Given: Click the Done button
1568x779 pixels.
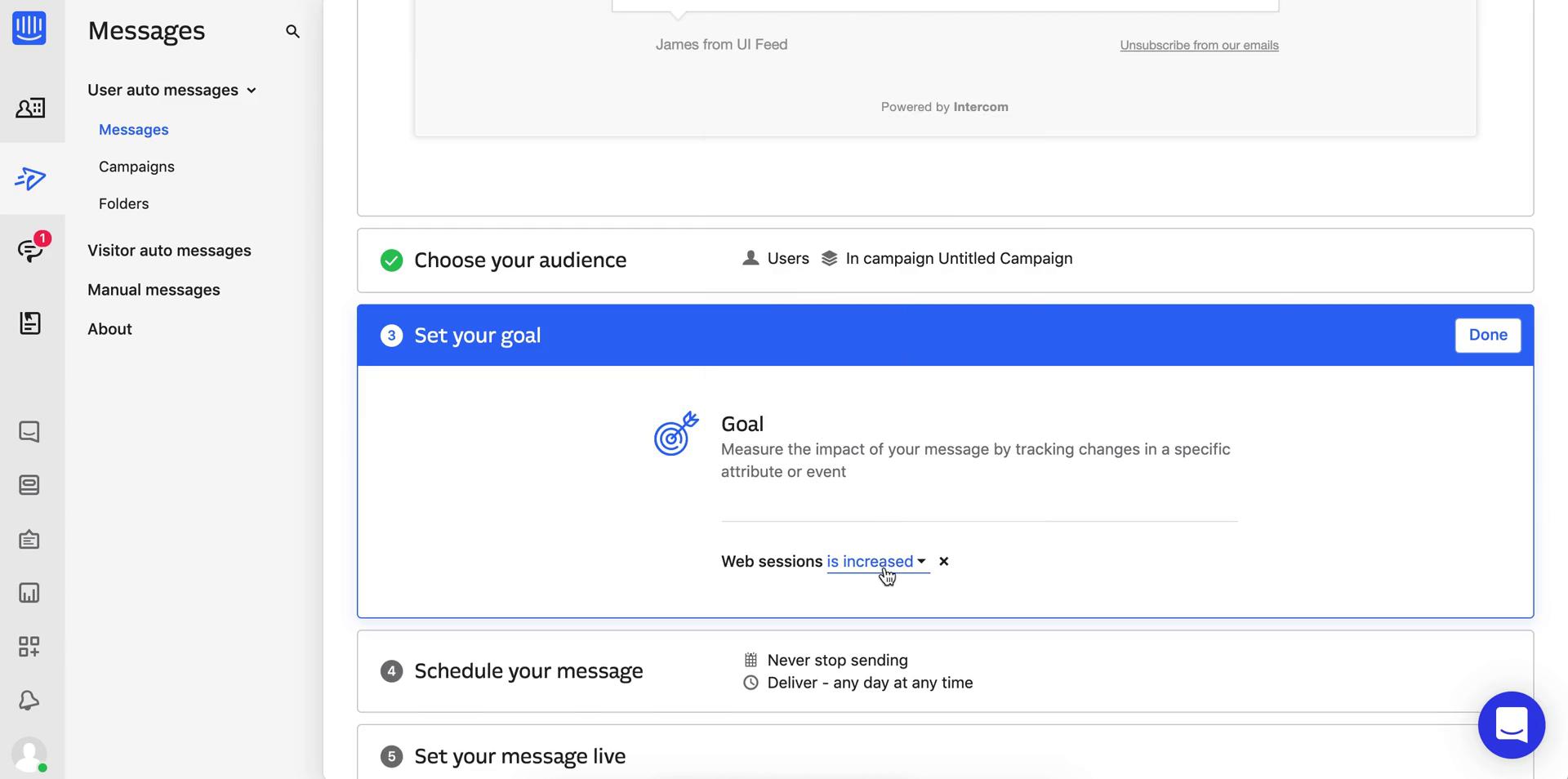Looking at the screenshot, I should point(1487,336).
